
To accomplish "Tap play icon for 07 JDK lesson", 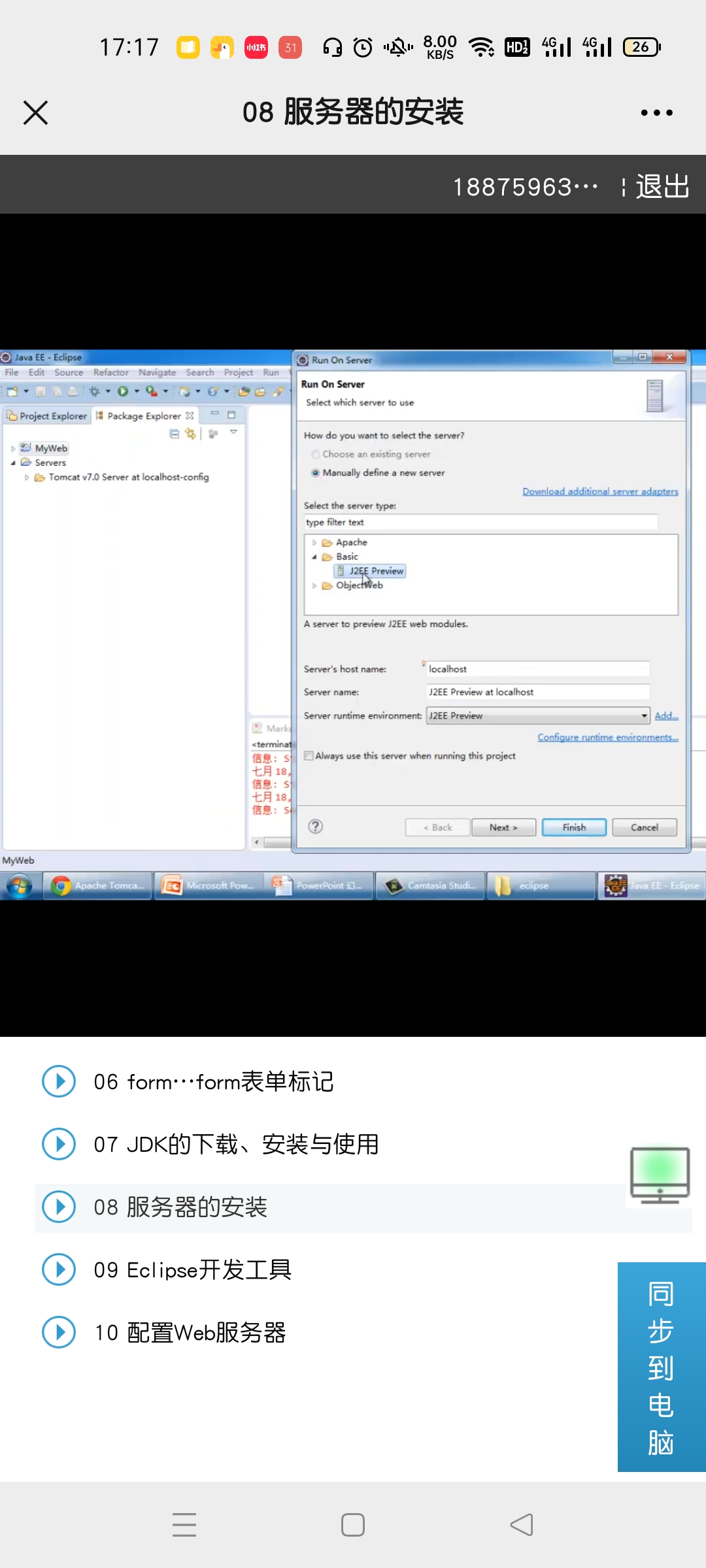I will 59,1144.
